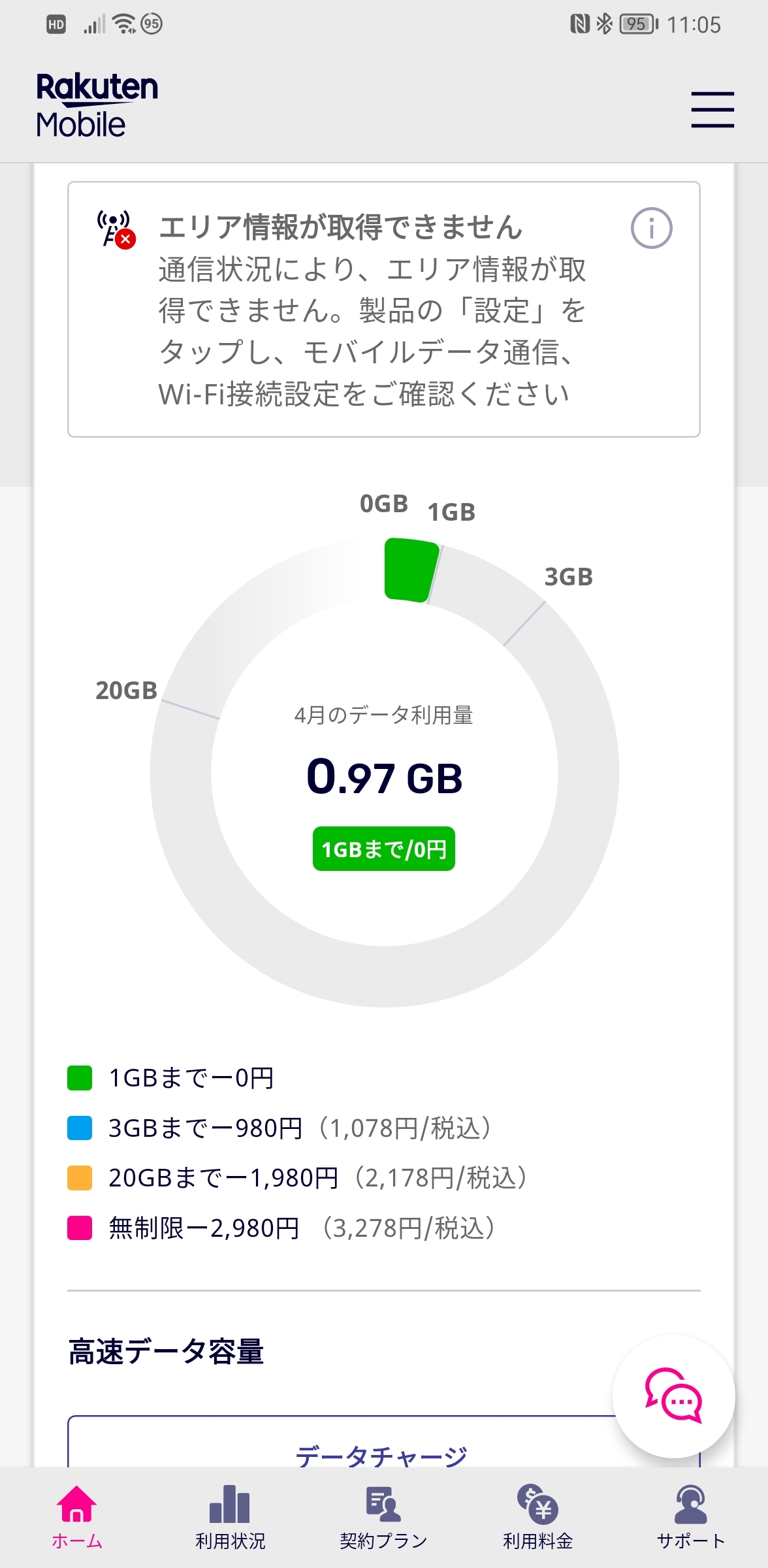
Task: Tap the green 1GBまで legend swatch
Action: pyautogui.click(x=80, y=1078)
